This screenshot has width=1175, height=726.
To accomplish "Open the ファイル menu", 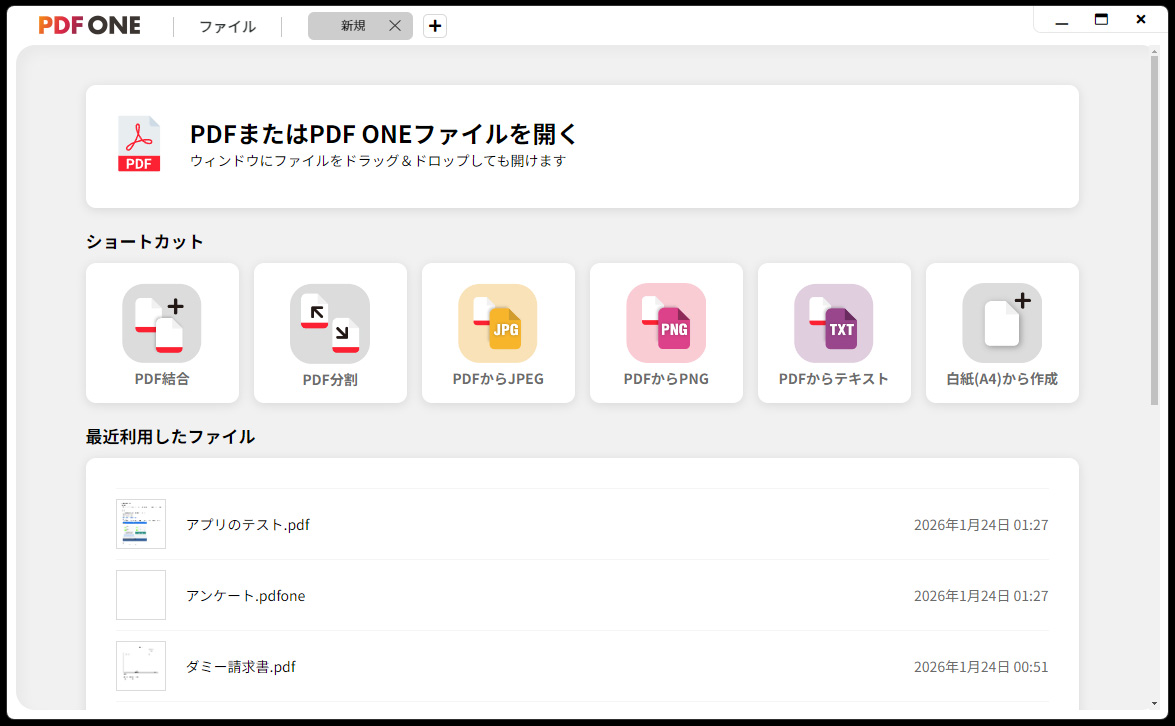I will [227, 27].
